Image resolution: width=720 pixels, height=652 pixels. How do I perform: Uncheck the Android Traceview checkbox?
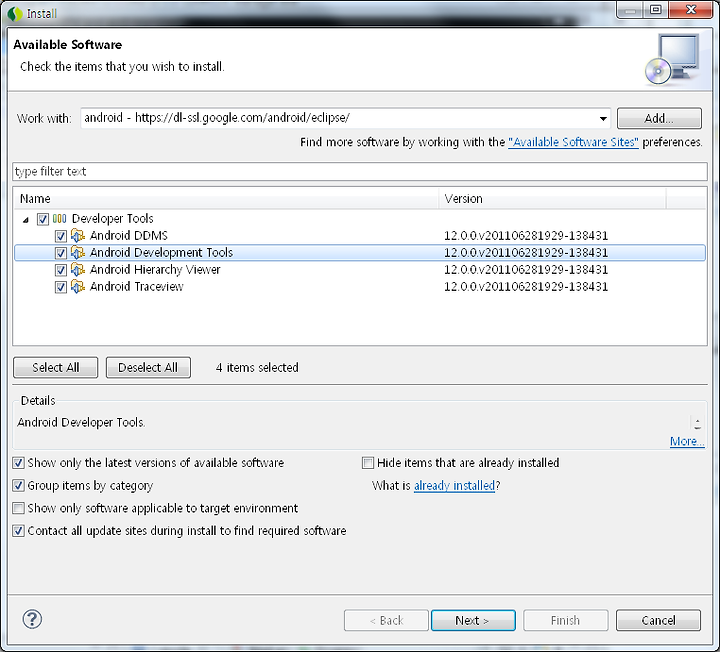tap(61, 287)
